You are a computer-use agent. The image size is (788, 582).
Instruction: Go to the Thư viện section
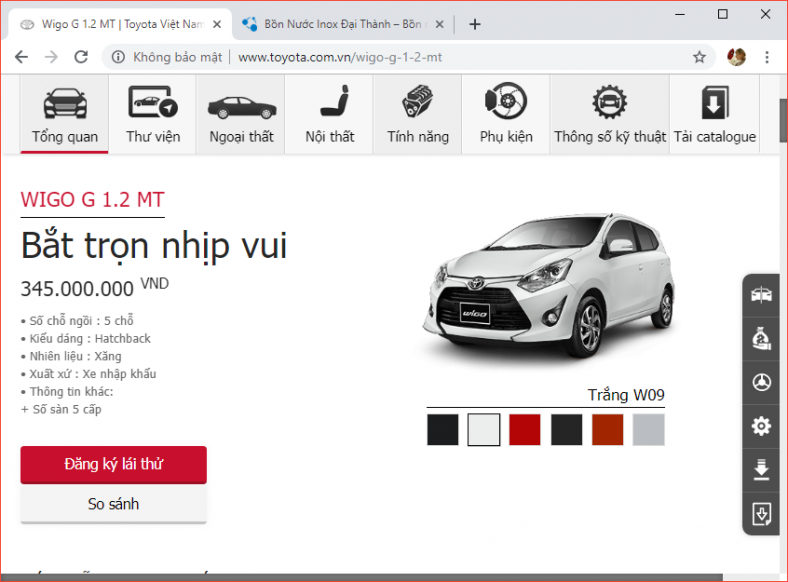(153, 115)
